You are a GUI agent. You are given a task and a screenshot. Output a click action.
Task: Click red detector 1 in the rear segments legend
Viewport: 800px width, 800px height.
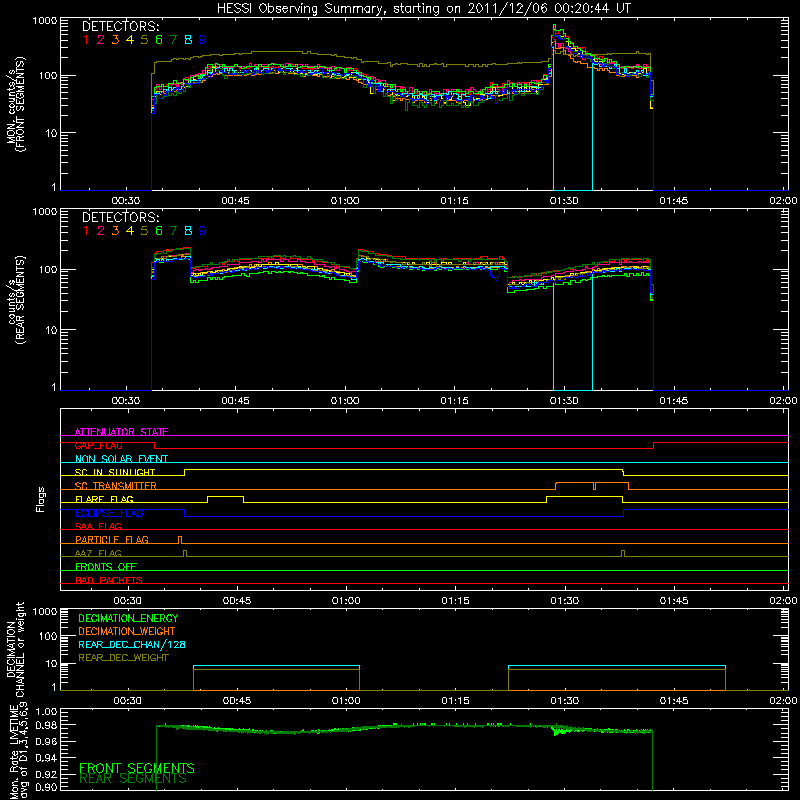click(x=86, y=231)
